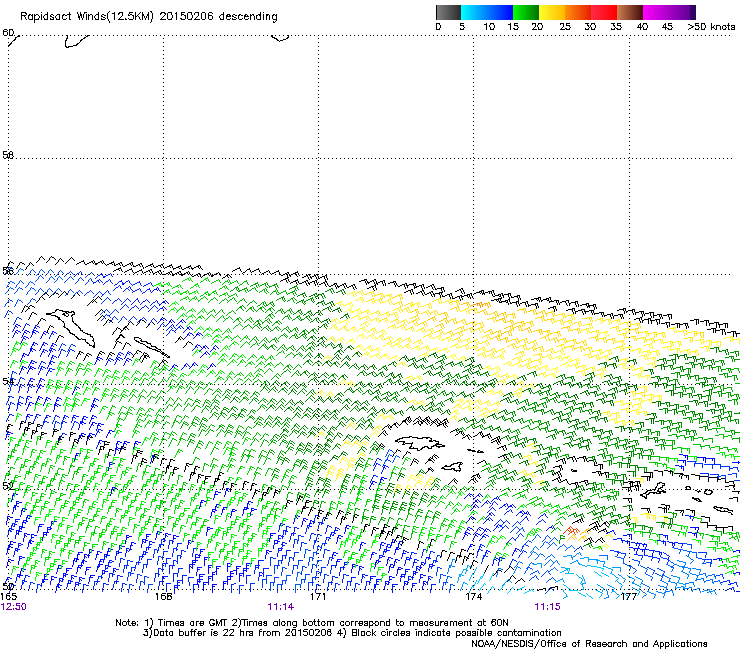The height and width of the screenshot is (650, 740).
Task: Click the '25' legend scale label
Action: click(565, 26)
